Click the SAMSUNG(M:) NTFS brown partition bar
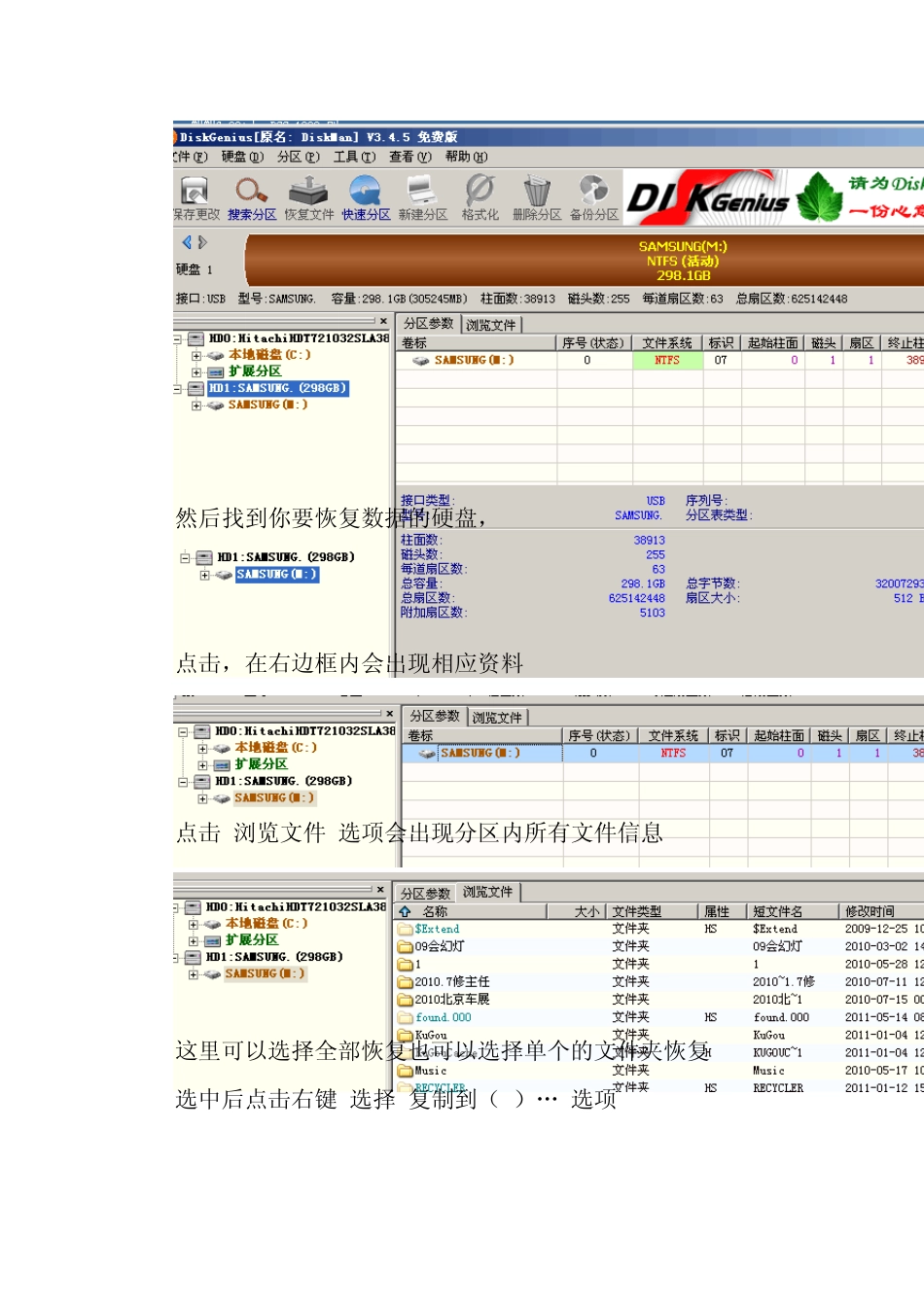The image size is (924, 1307). [x=585, y=261]
